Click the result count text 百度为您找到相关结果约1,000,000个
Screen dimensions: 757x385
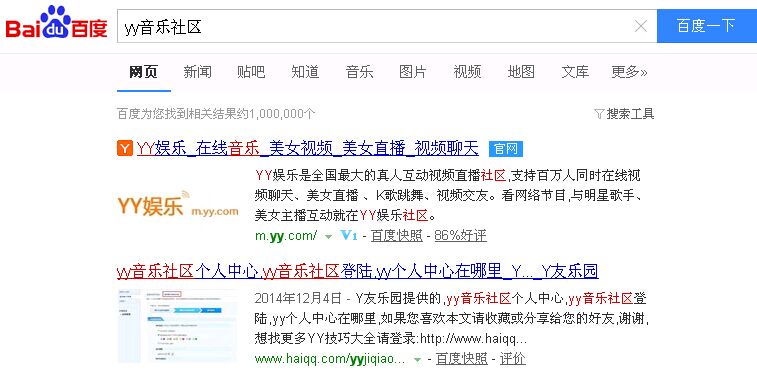tap(216, 114)
